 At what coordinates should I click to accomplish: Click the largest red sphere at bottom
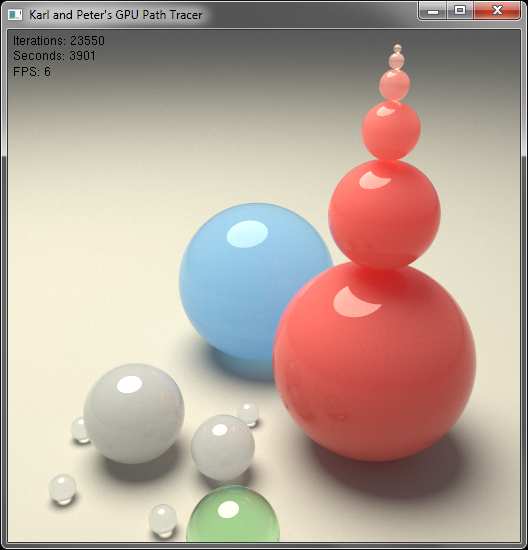(x=374, y=361)
